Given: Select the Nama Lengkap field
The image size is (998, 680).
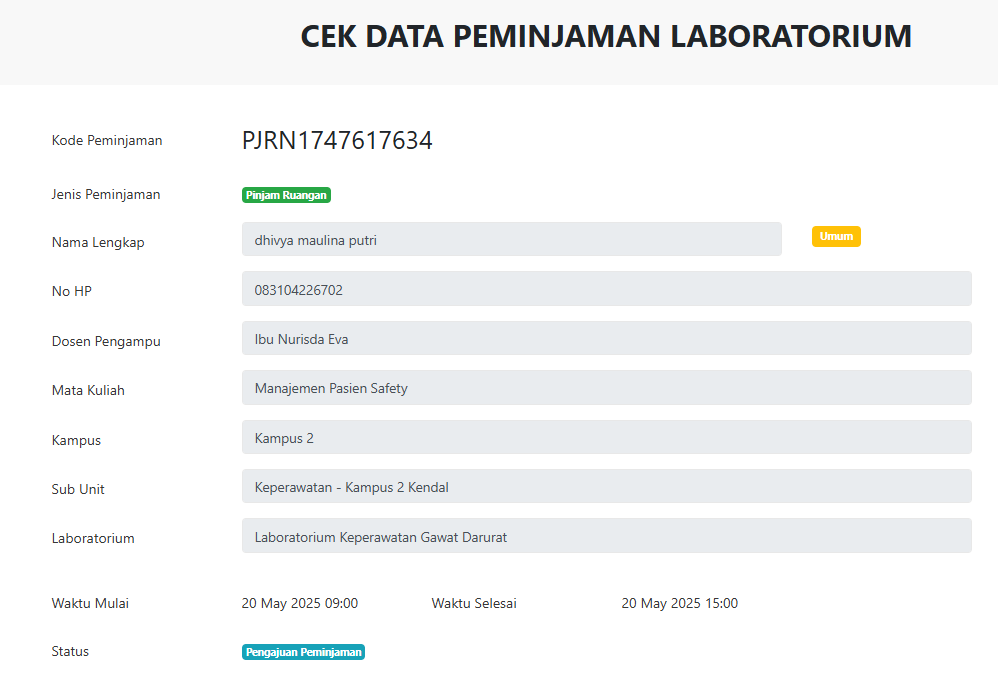Looking at the screenshot, I should click(512, 239).
